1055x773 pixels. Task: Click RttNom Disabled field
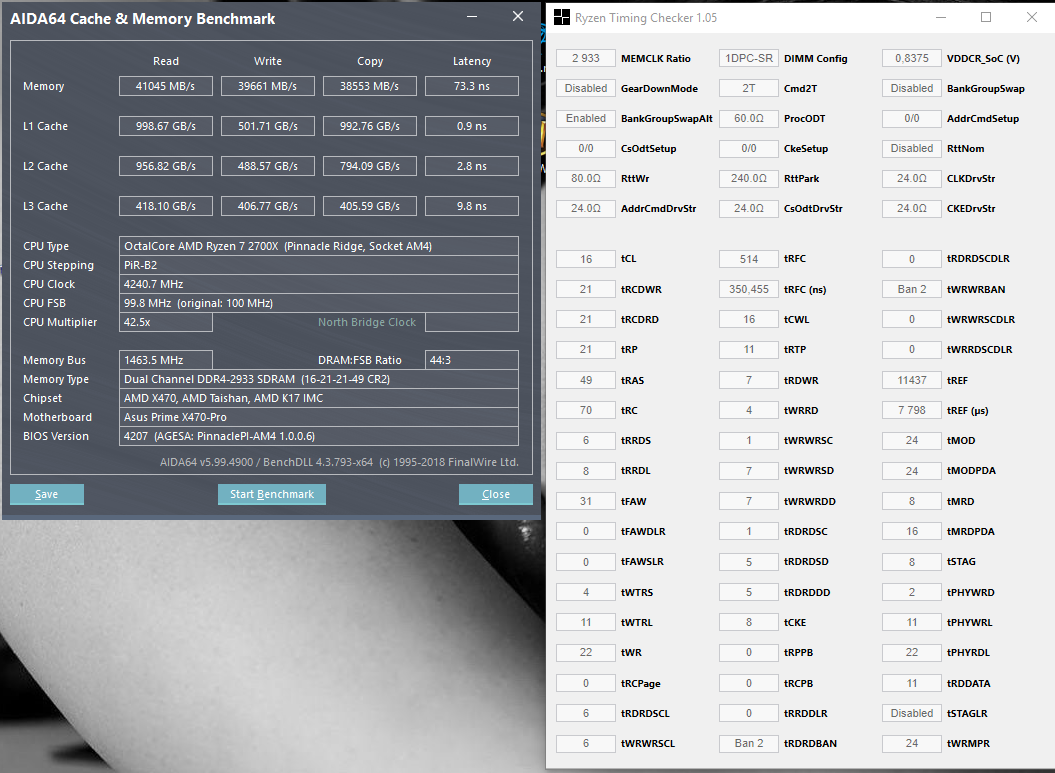pos(912,148)
